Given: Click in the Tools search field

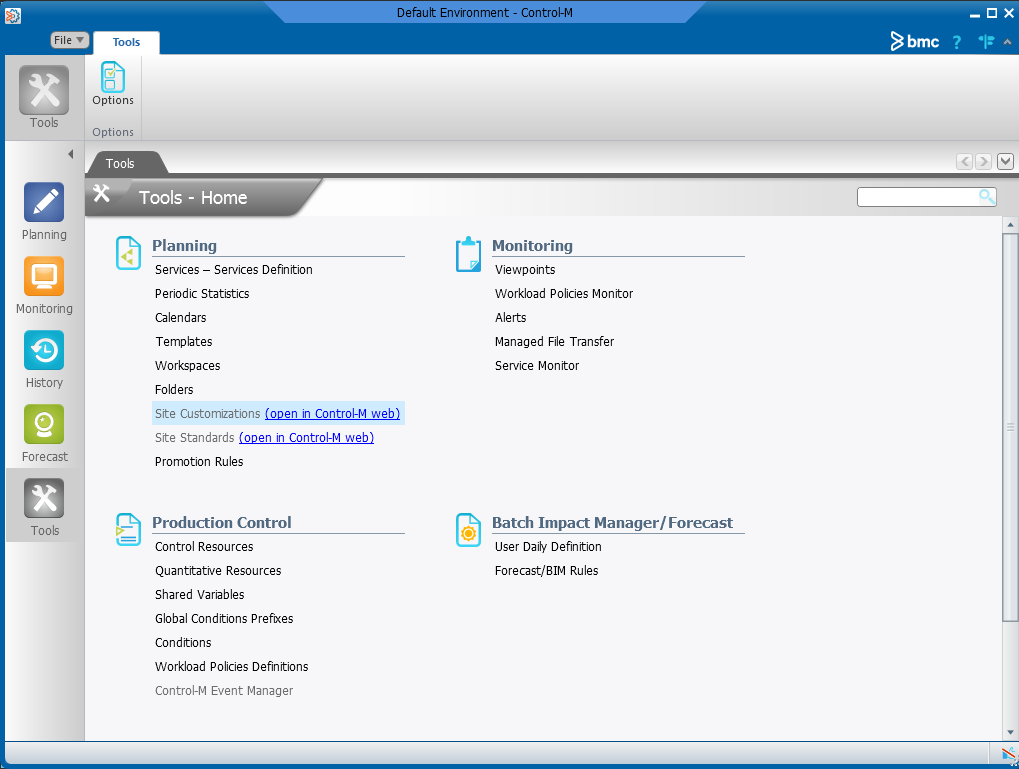Looking at the screenshot, I should (x=918, y=196).
